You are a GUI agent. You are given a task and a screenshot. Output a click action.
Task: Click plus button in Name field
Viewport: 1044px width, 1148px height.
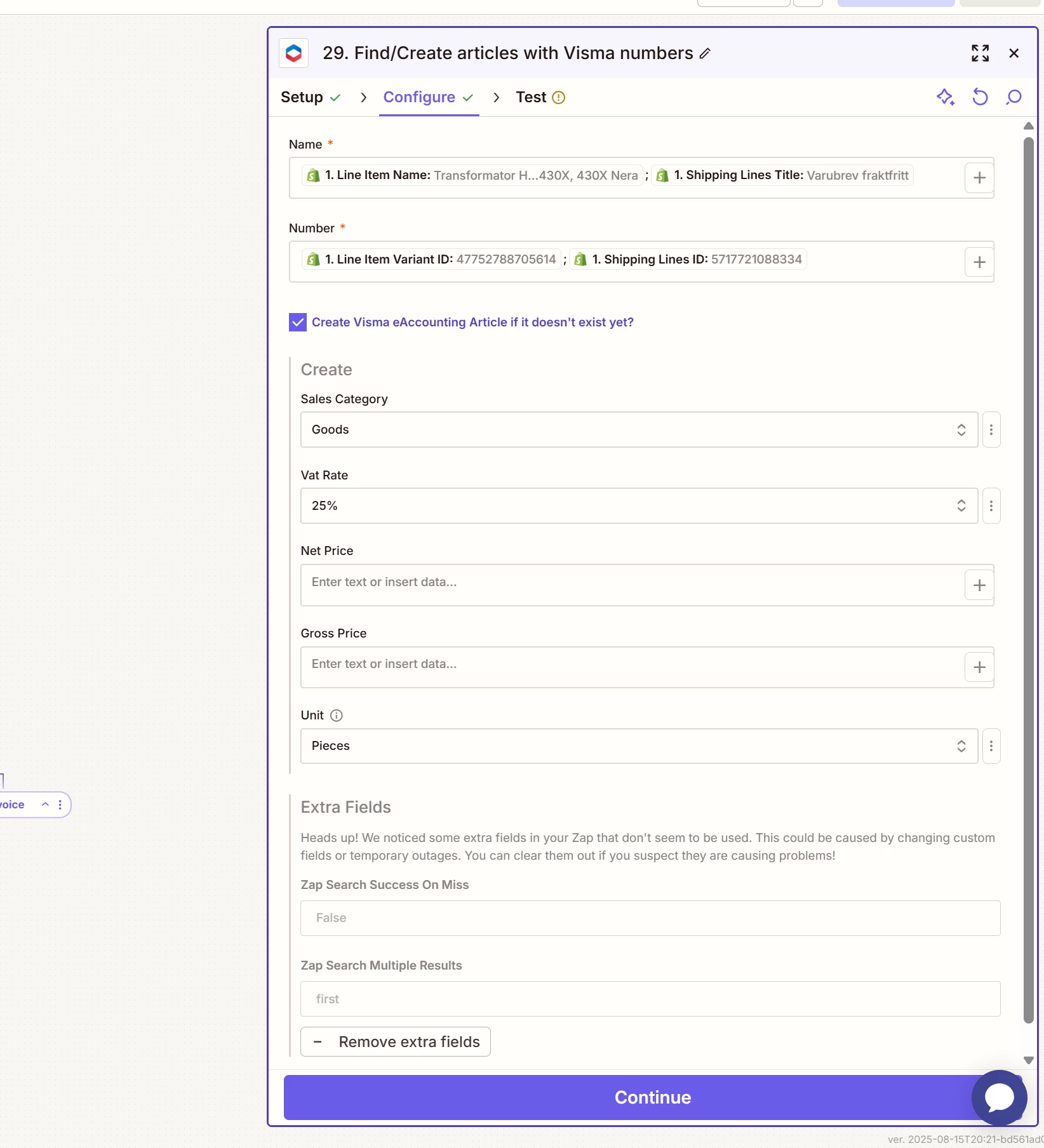pos(979,178)
